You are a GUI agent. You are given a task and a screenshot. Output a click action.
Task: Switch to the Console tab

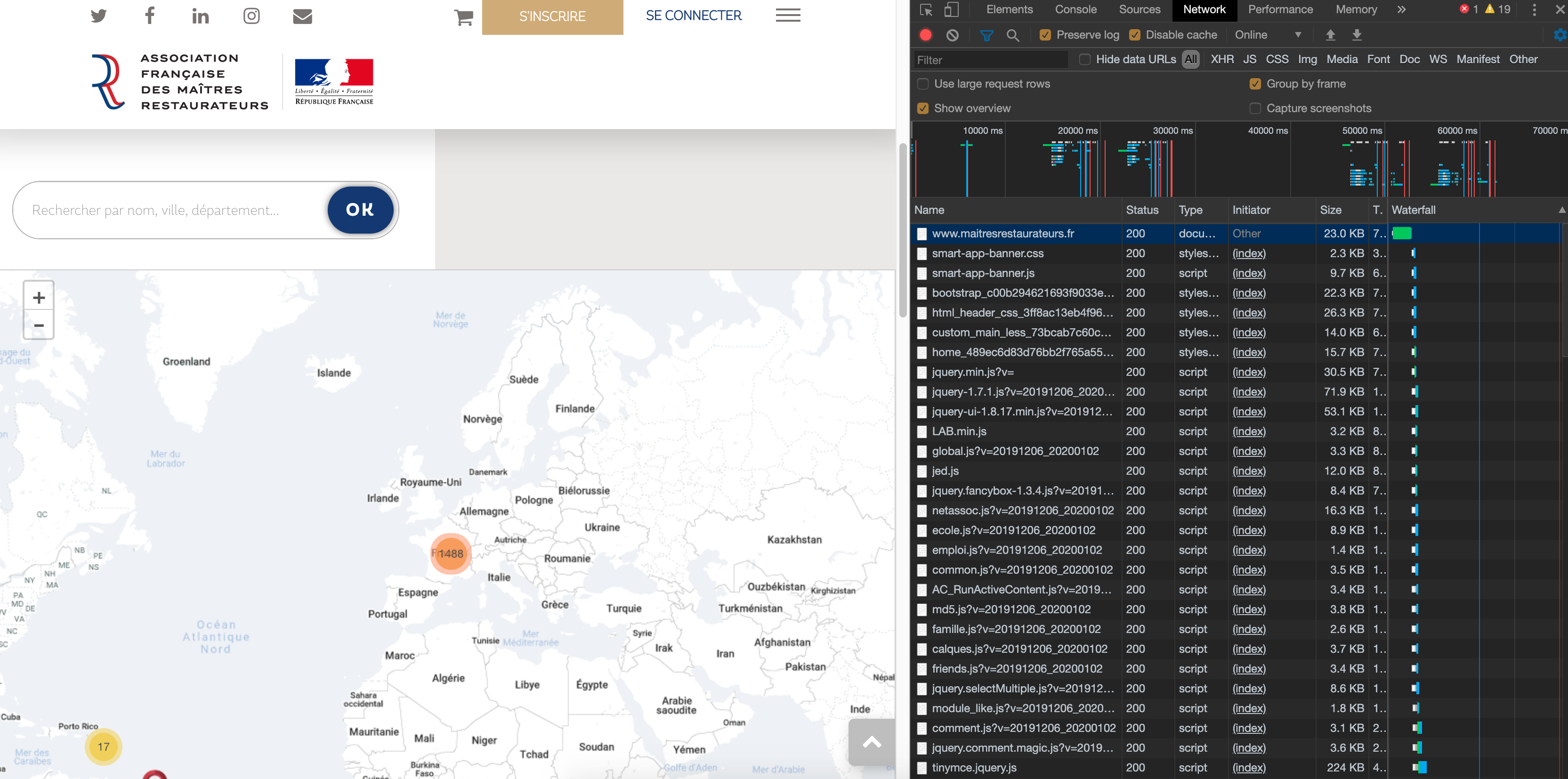coord(1075,10)
